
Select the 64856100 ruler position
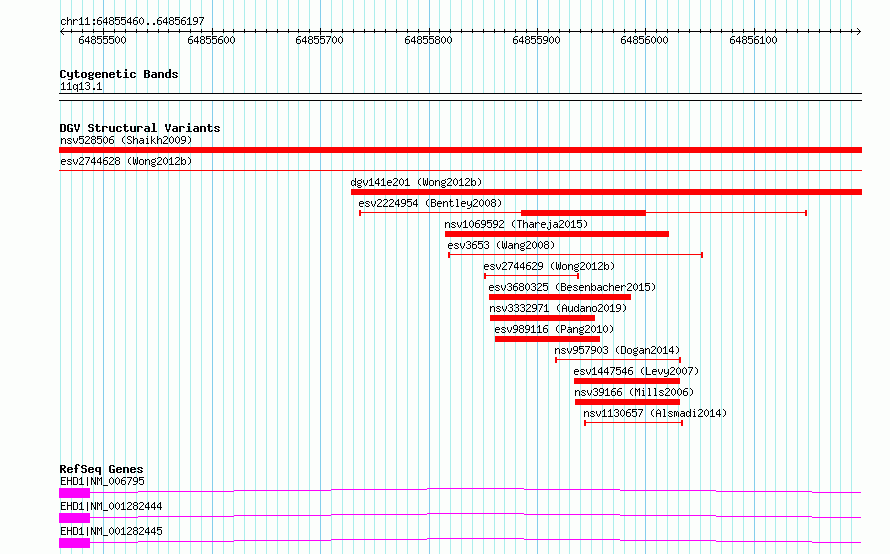pyautogui.click(x=754, y=40)
